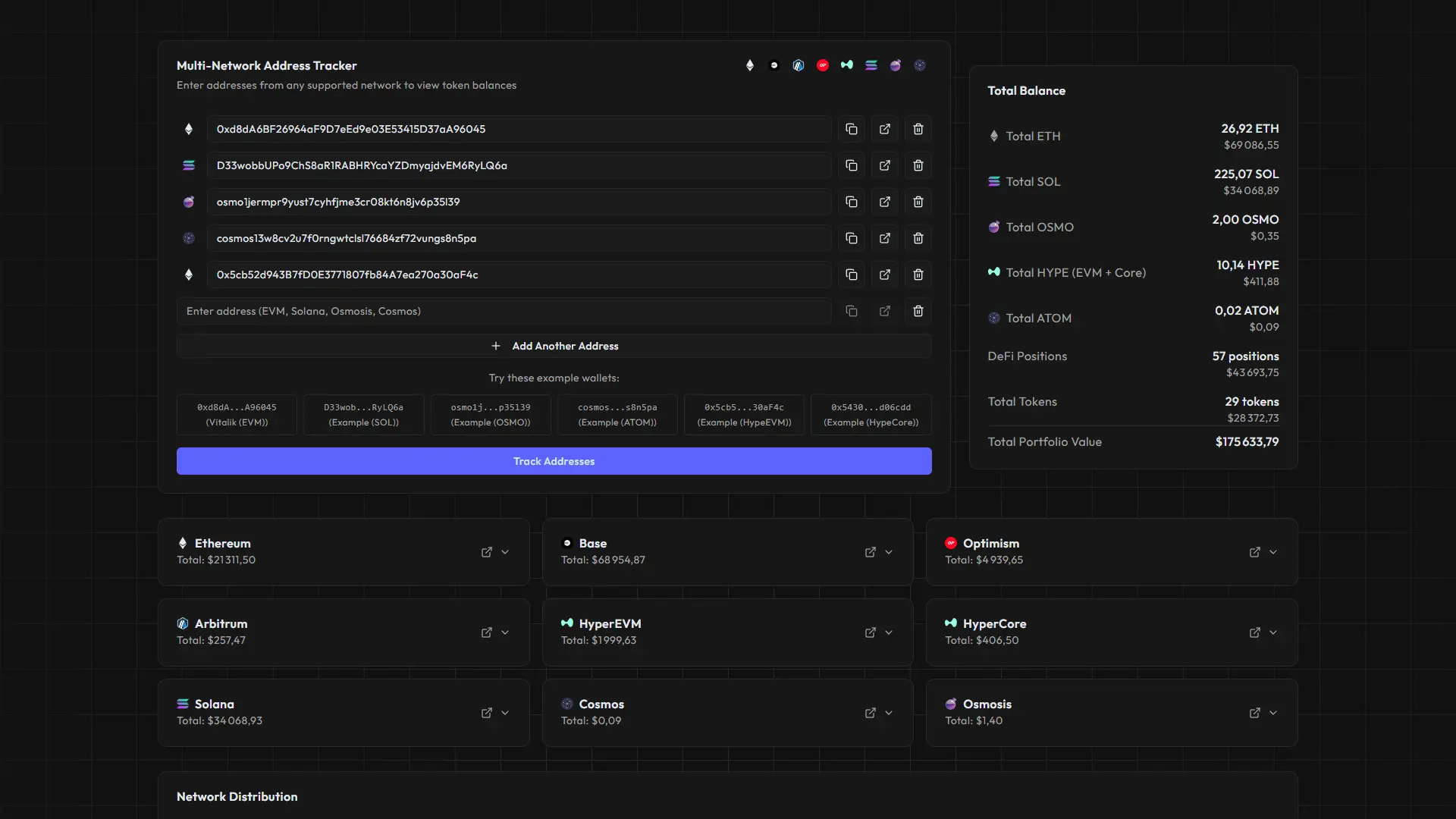
Task: Select the Ethereum network icon in header
Action: [749, 65]
